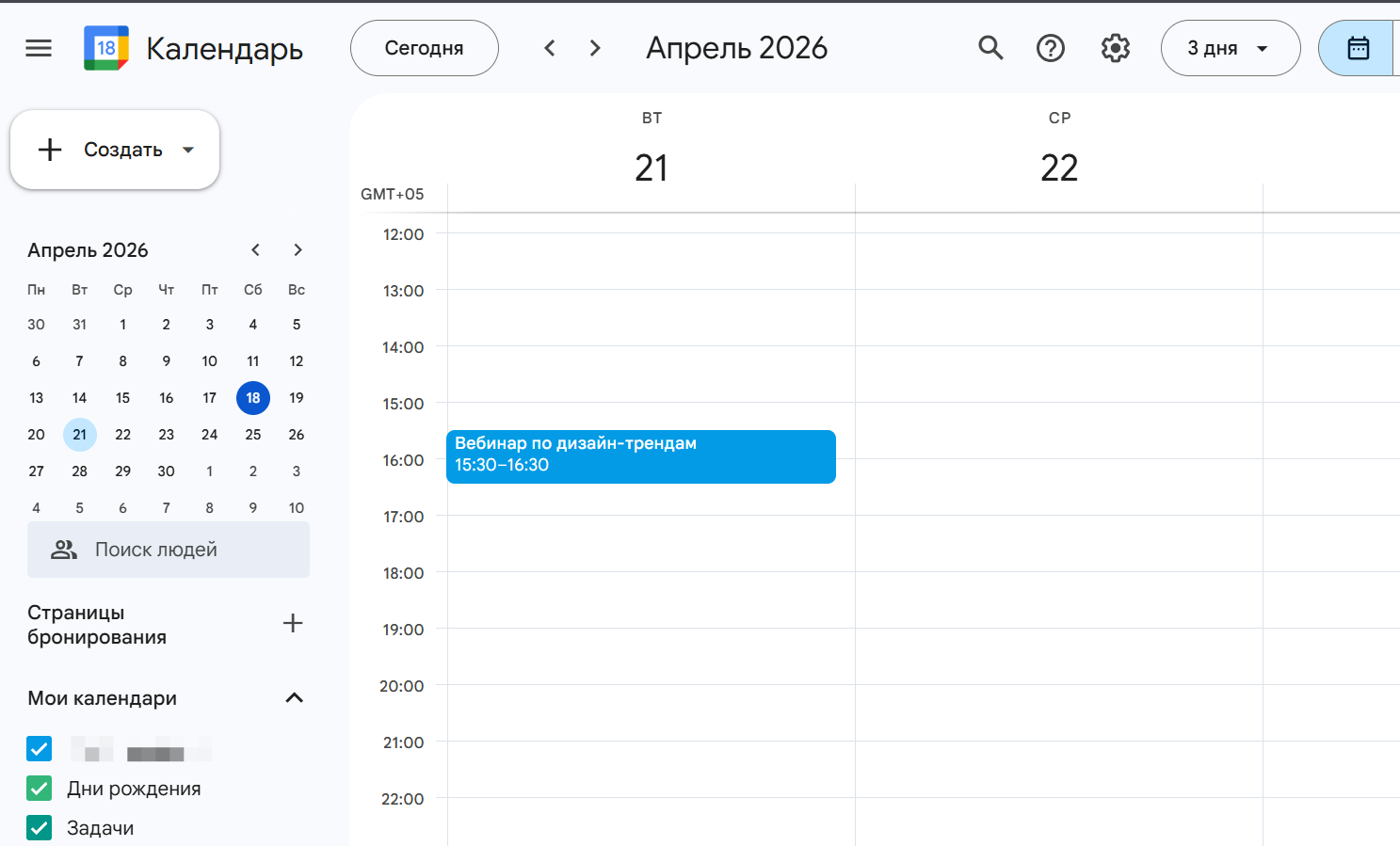Viewport: 1400px width, 846px height.
Task: Show next month in mini calendar
Action: point(298,250)
